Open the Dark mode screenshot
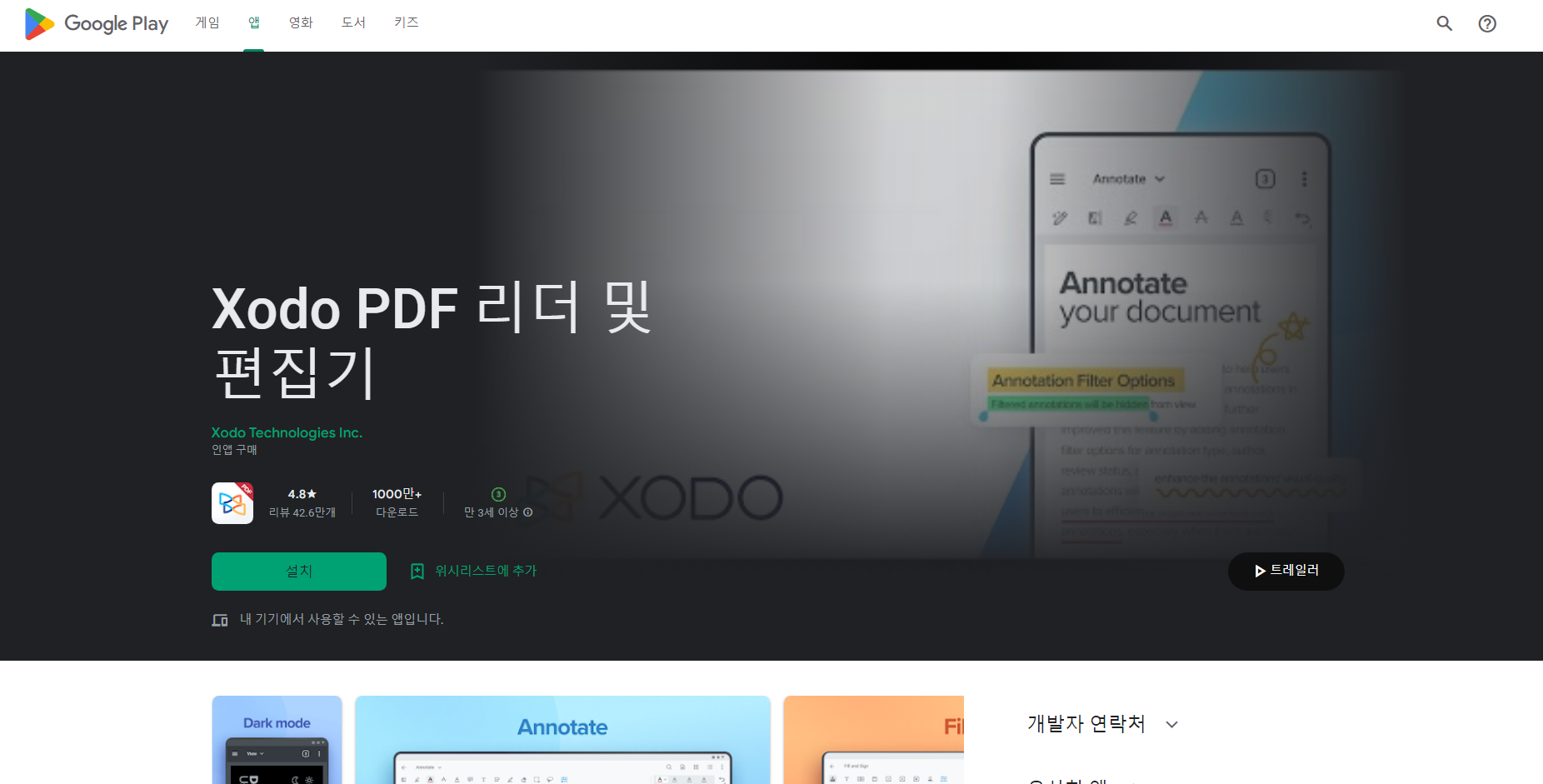1543x784 pixels. tap(277, 740)
